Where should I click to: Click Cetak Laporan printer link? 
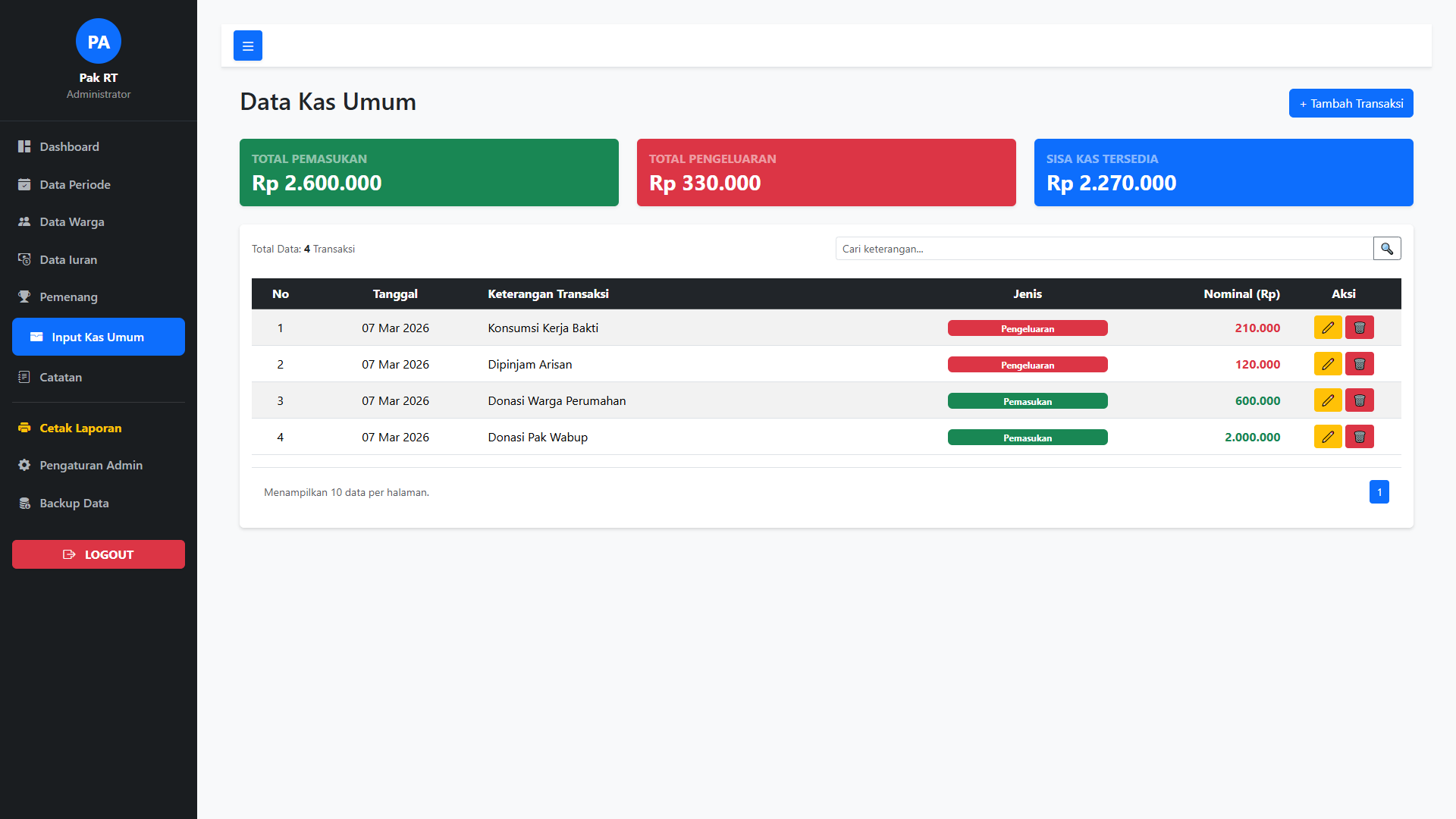tap(80, 428)
